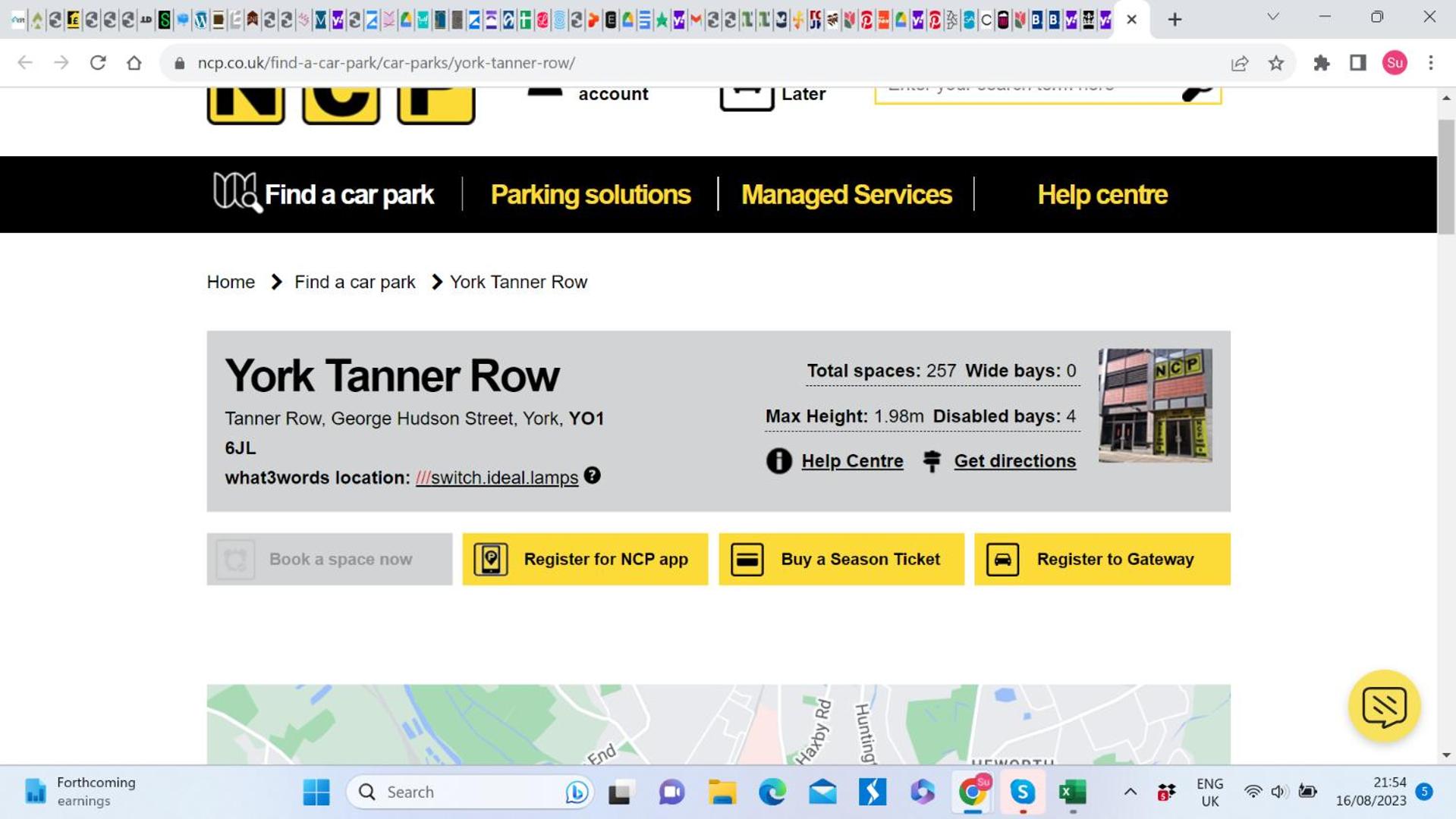The width and height of the screenshot is (1456, 819).
Task: Open File Explorer from taskbar
Action: coord(722,792)
